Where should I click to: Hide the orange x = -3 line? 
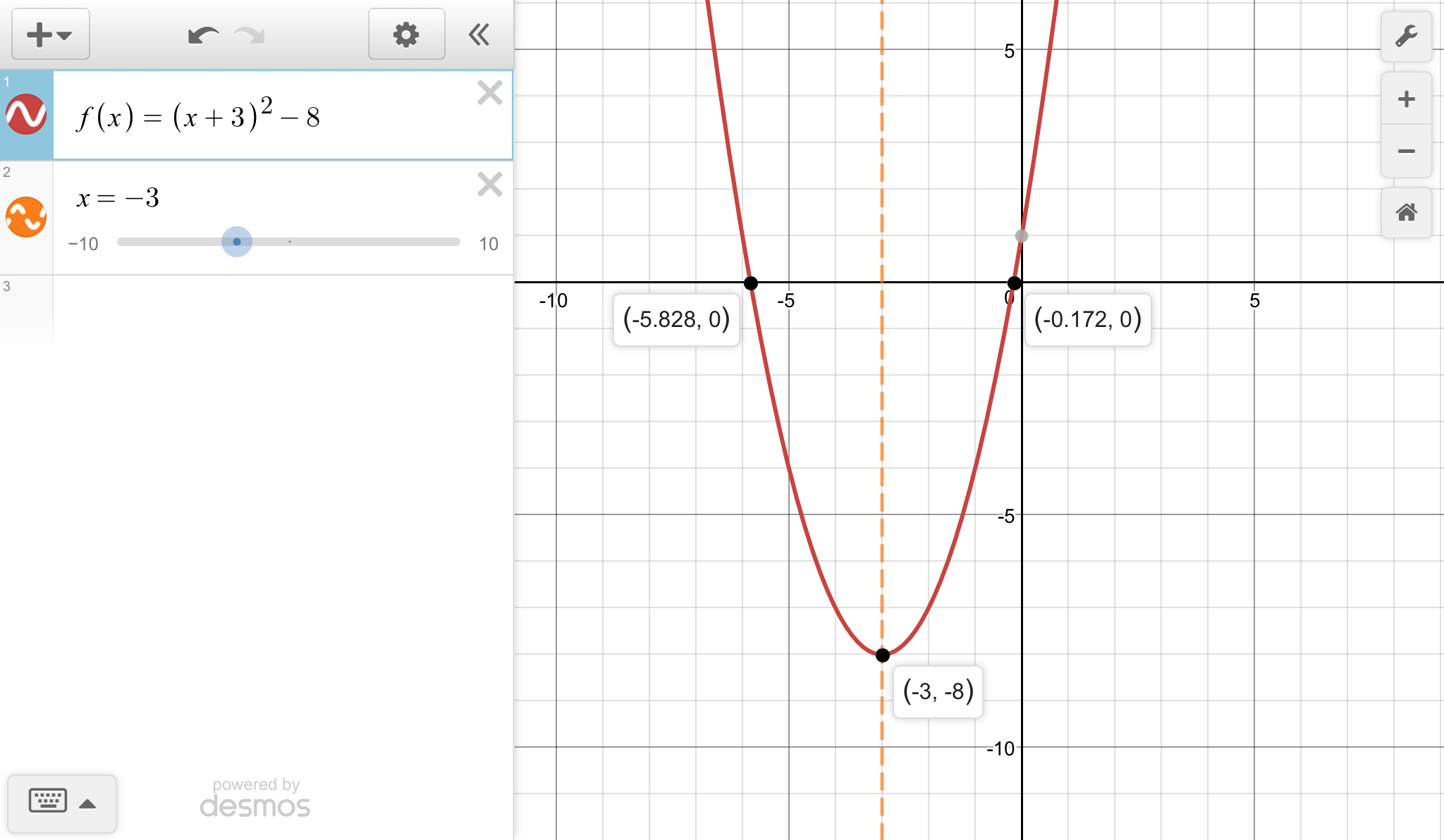tap(26, 217)
